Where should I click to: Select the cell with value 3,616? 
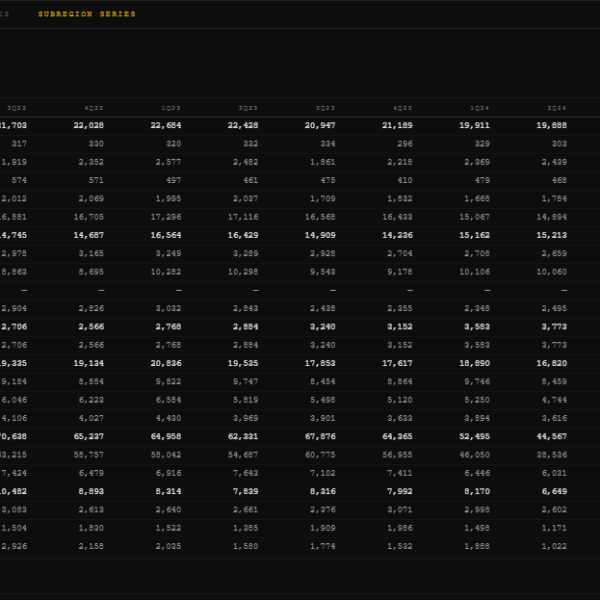tap(554, 418)
